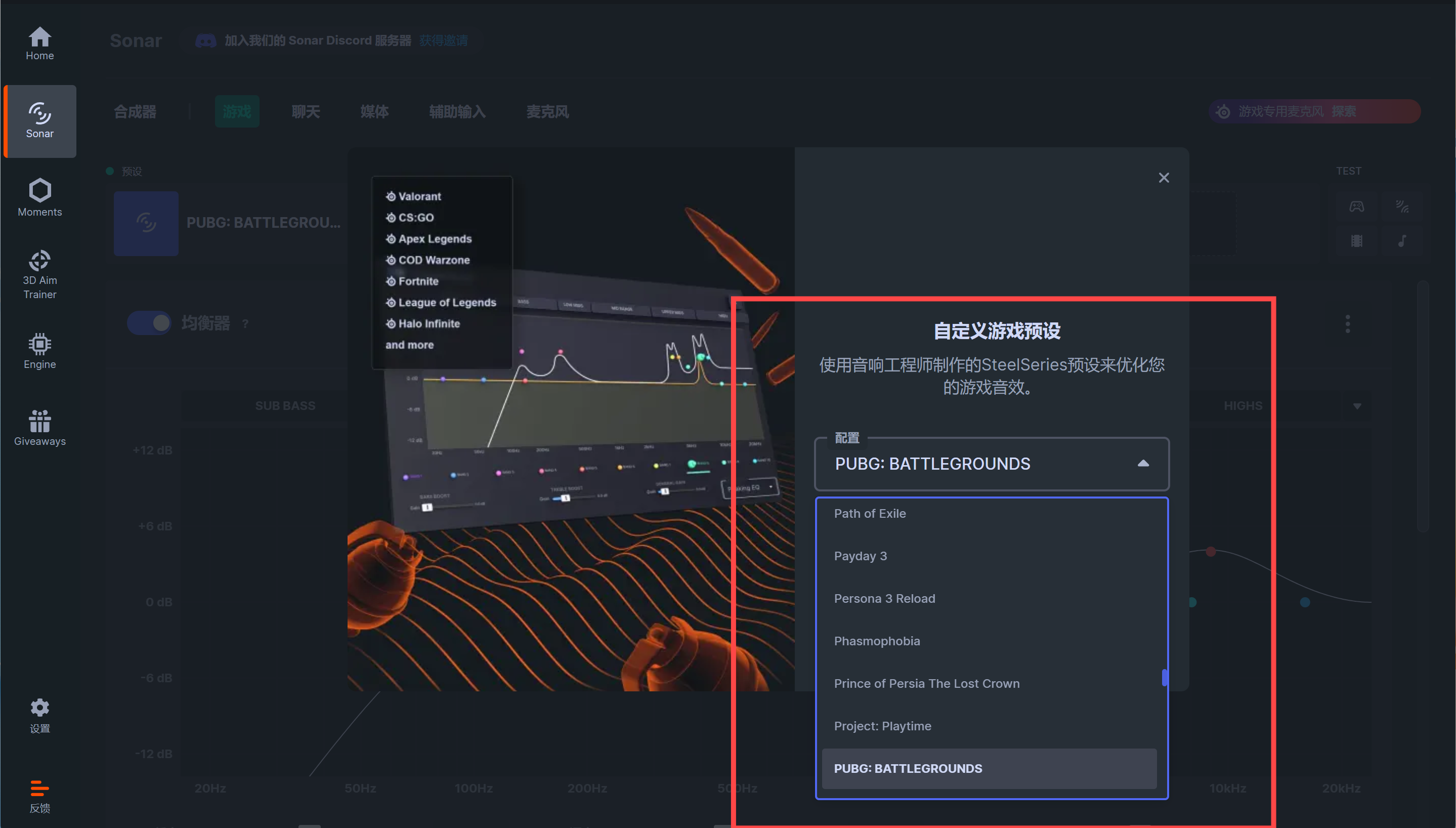Image resolution: width=1456 pixels, height=828 pixels.
Task: Expand the HIGHS band dropdown arrow
Action: point(1357,406)
